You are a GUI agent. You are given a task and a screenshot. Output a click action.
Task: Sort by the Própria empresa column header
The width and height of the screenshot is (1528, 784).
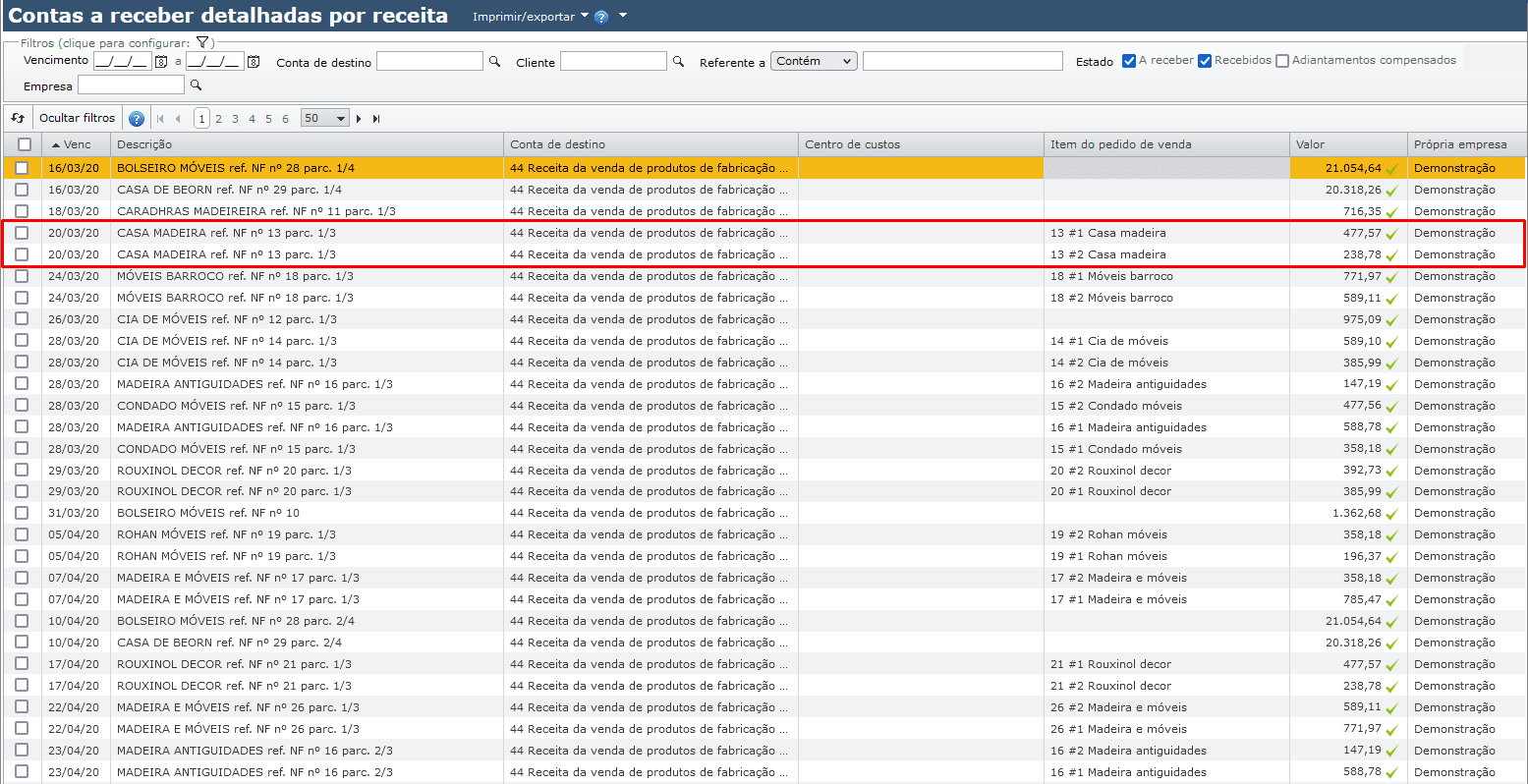pos(1467,144)
